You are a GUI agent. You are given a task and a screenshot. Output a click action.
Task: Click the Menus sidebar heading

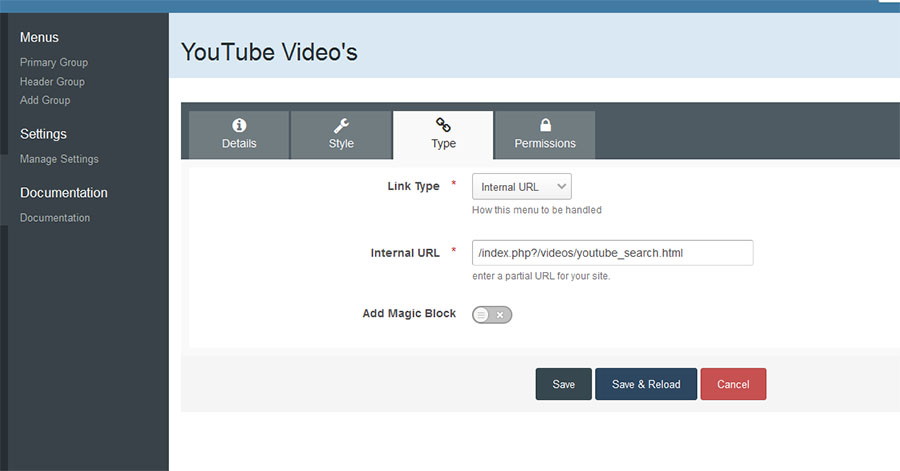tap(39, 38)
